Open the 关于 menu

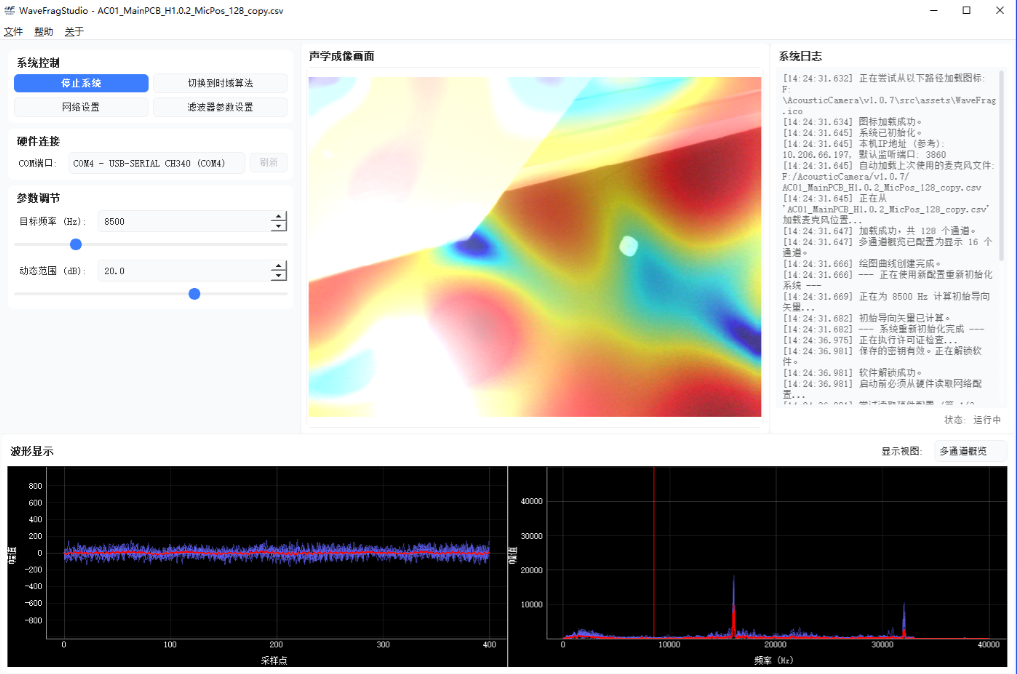74,32
